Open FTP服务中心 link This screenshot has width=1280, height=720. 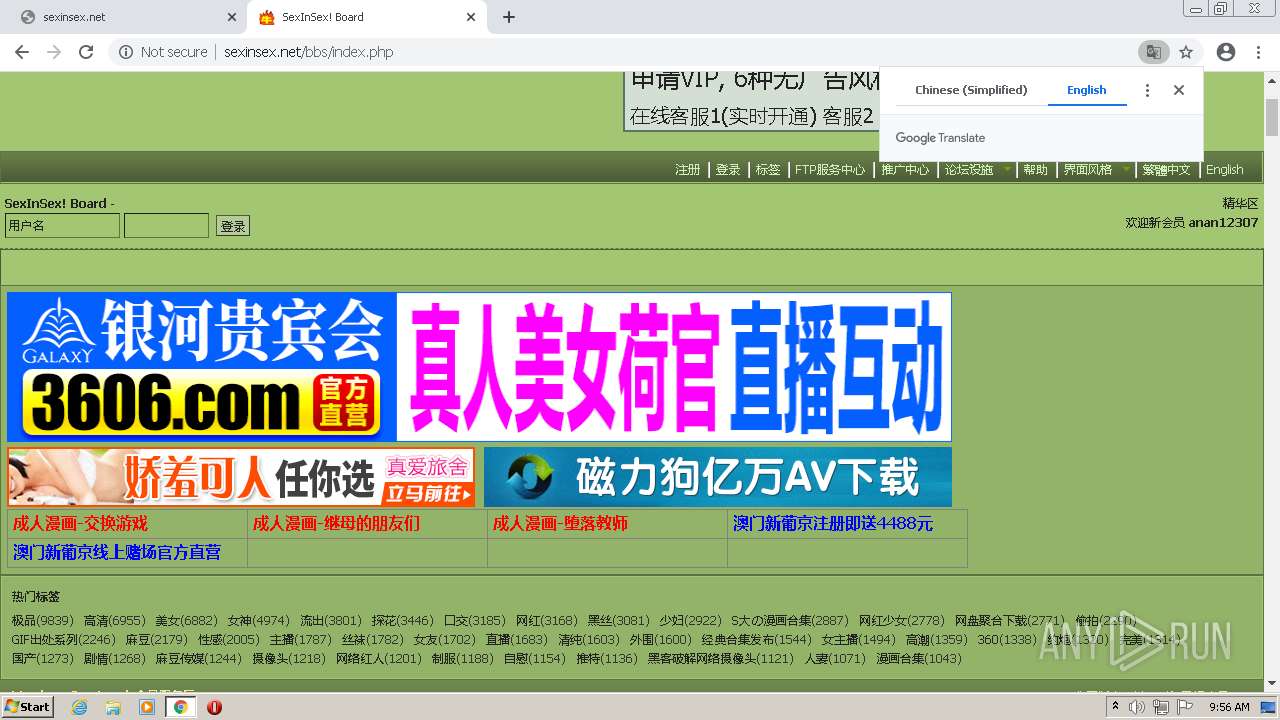[830, 170]
